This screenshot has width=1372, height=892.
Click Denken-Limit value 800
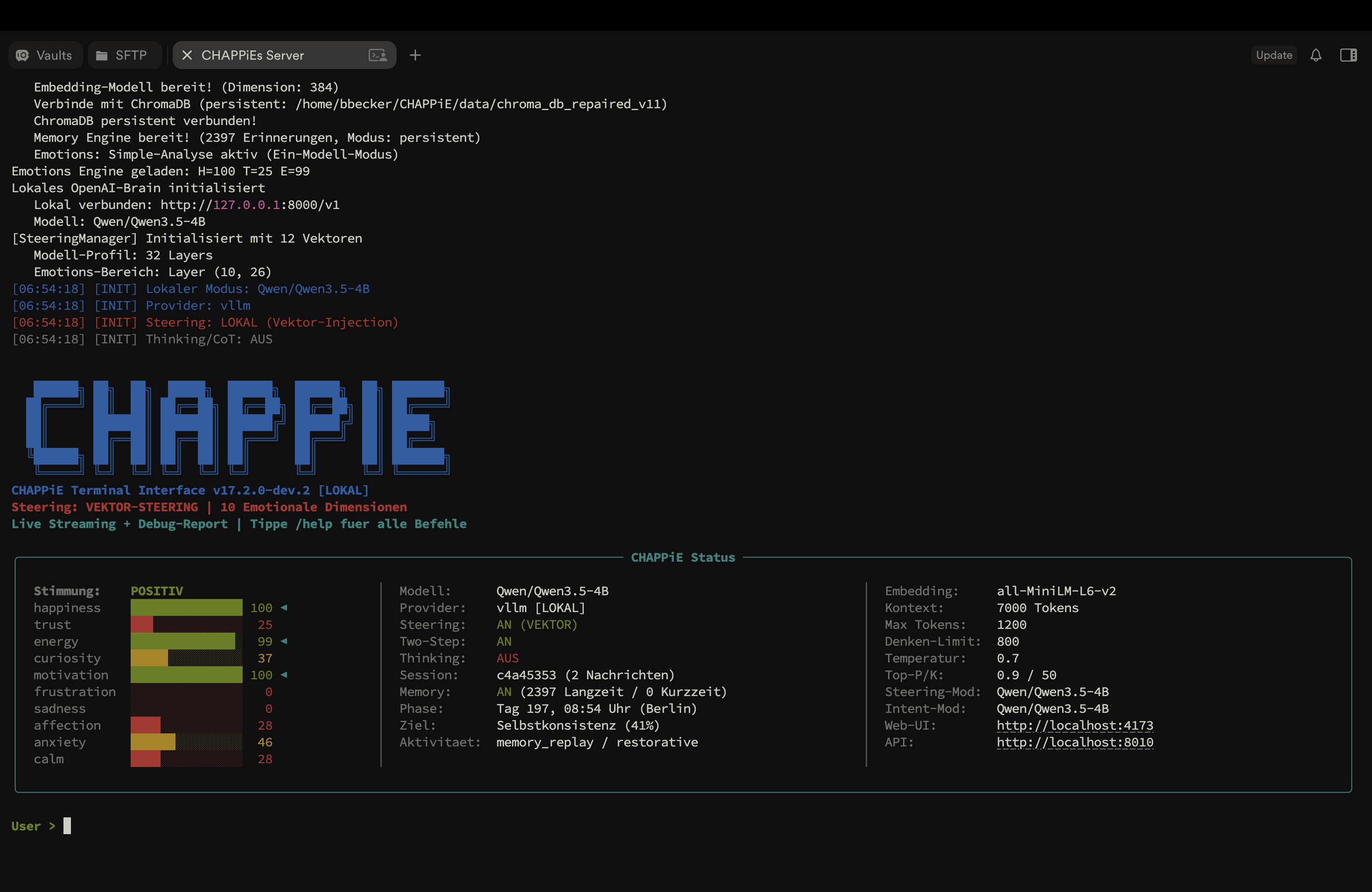coord(1008,641)
